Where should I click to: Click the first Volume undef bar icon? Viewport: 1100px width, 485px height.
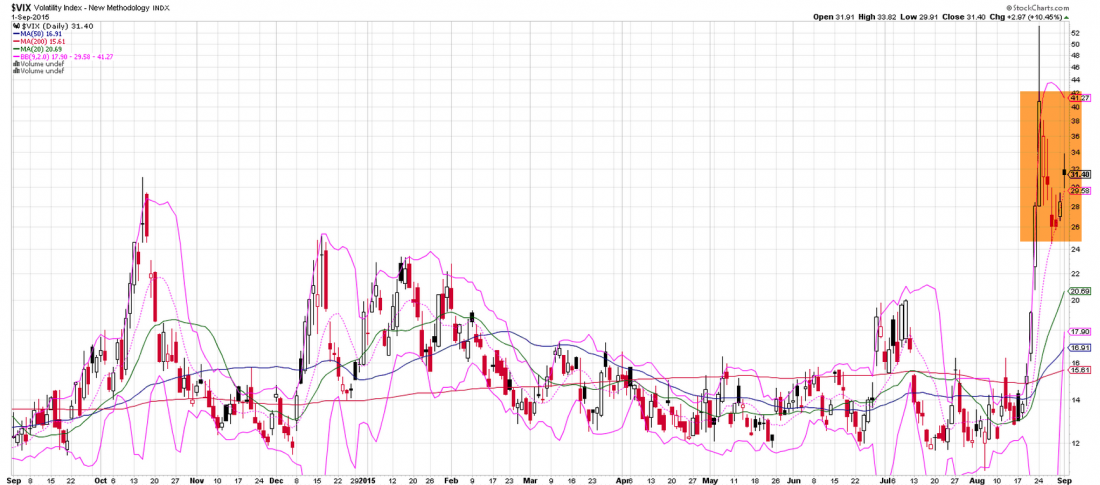pos(15,65)
